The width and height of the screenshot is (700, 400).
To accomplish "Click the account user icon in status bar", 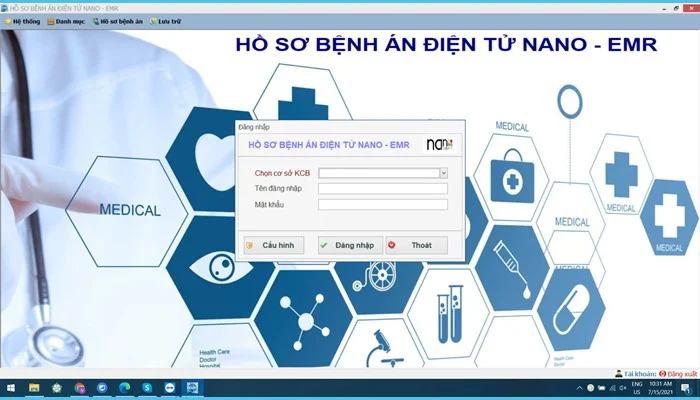I will 619,374.
